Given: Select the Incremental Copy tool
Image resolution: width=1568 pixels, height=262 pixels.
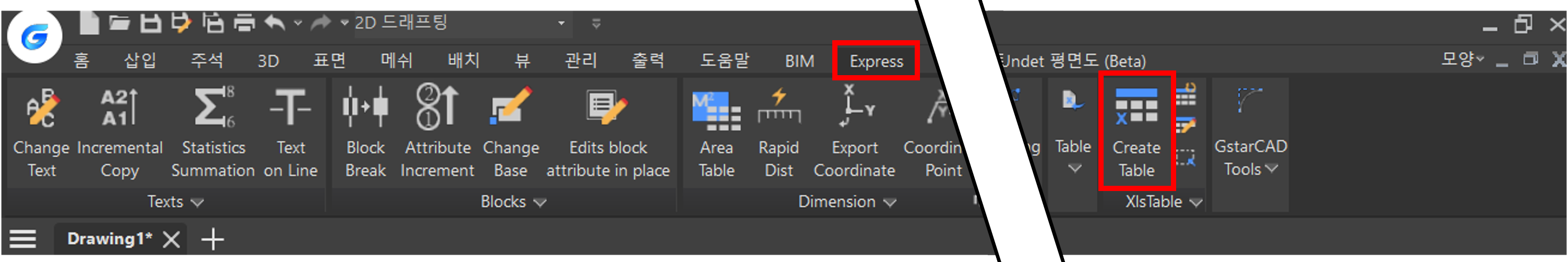Looking at the screenshot, I should pos(120,109).
